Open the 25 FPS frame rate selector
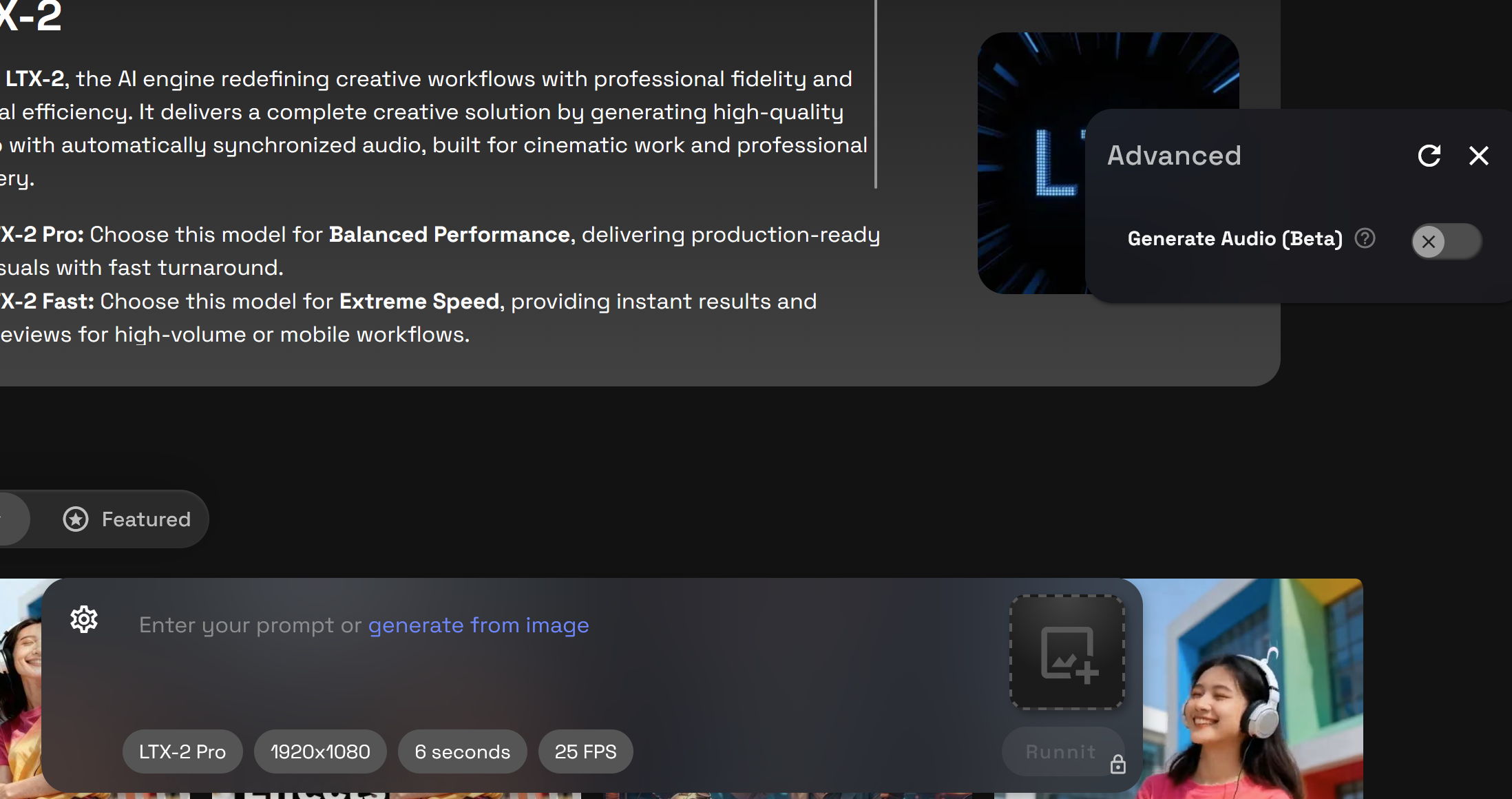The height and width of the screenshot is (799, 1512). (585, 751)
